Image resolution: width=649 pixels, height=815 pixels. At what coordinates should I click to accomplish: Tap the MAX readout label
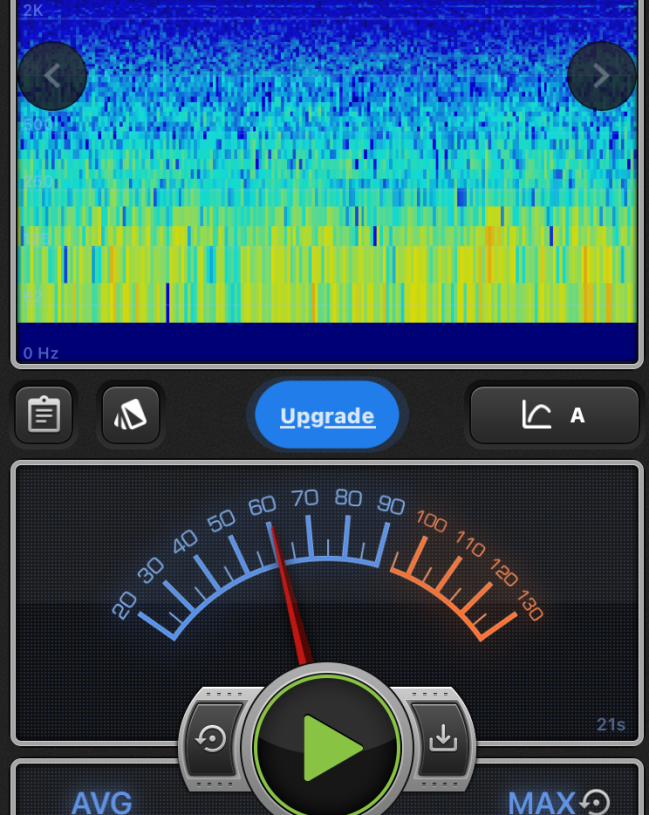[541, 802]
